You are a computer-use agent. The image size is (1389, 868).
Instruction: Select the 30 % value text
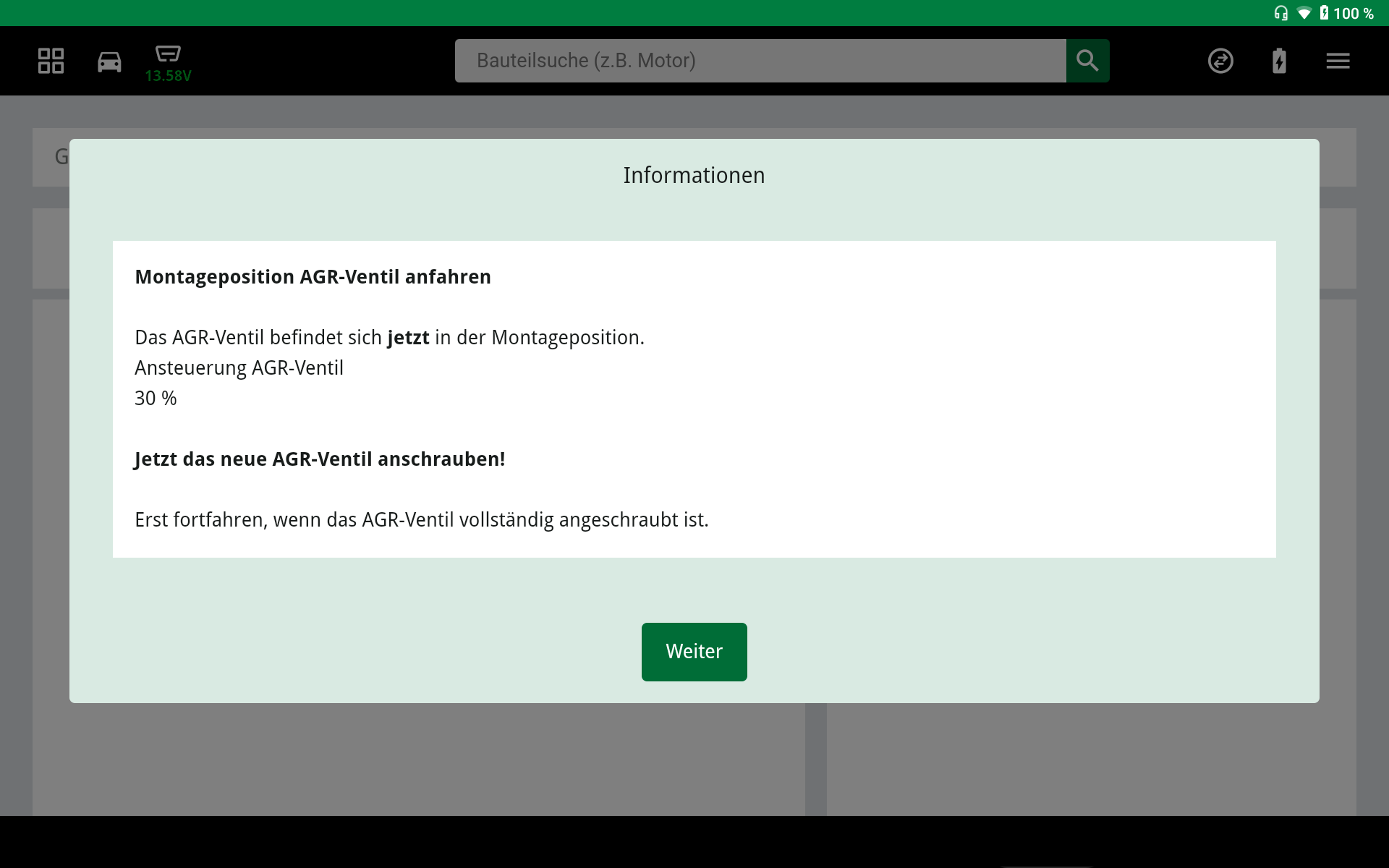pyautogui.click(x=155, y=397)
